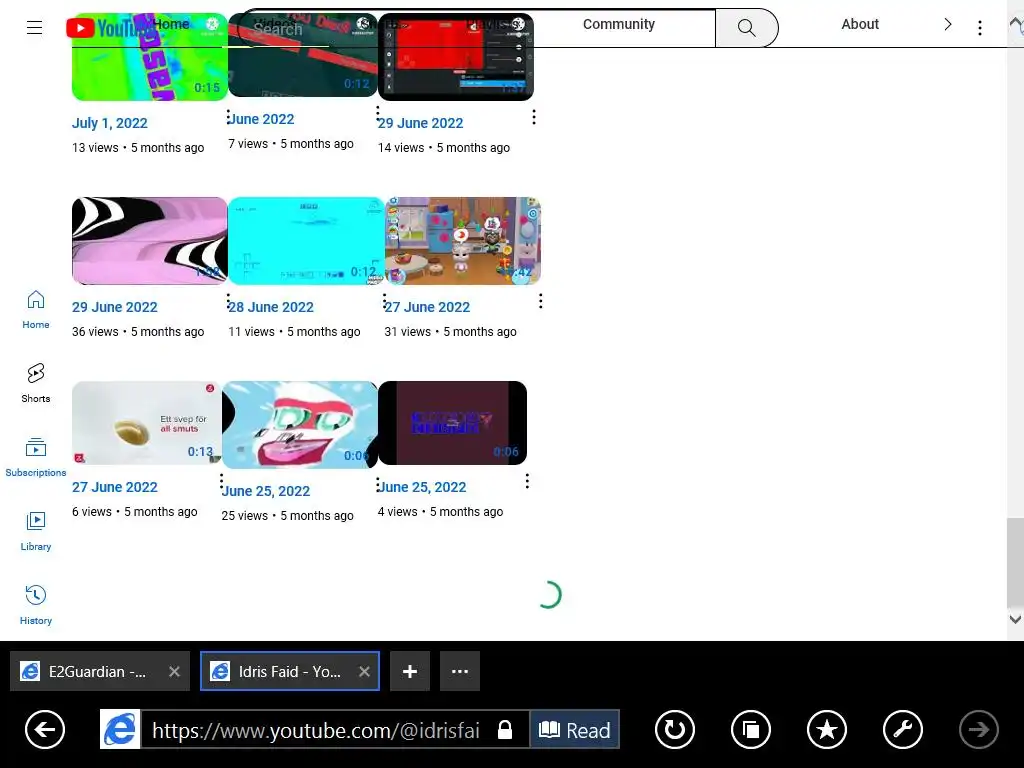1024x768 pixels.
Task: Click the padlock security icon
Action: point(505,729)
